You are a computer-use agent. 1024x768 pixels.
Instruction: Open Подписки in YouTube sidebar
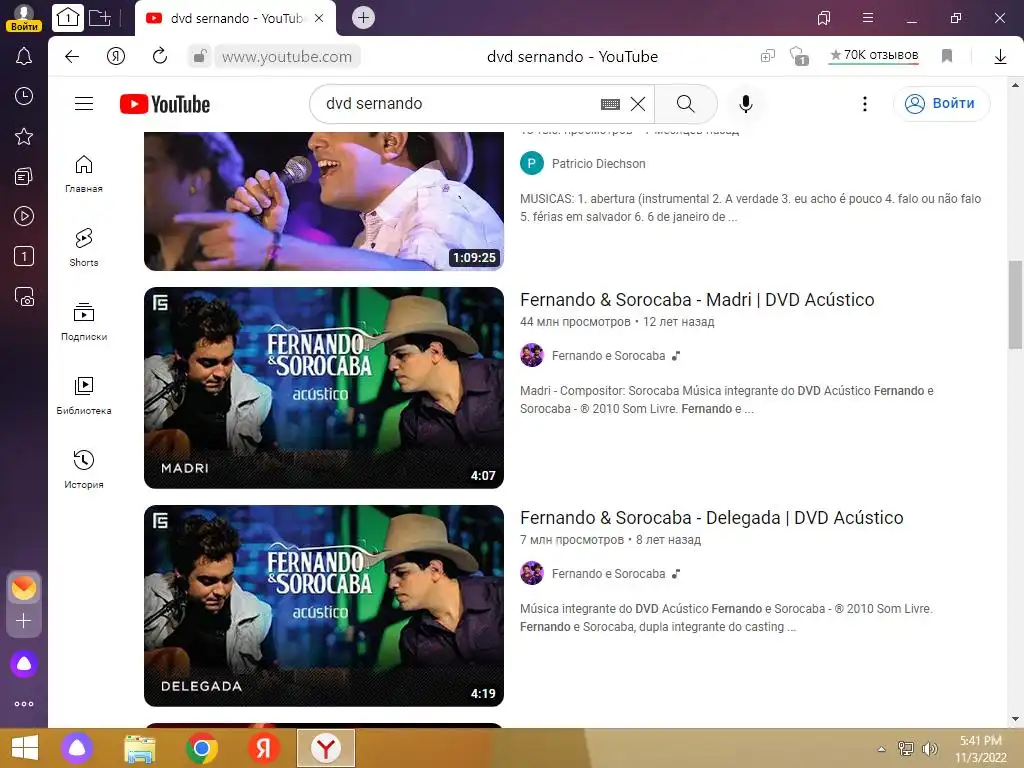pyautogui.click(x=84, y=322)
